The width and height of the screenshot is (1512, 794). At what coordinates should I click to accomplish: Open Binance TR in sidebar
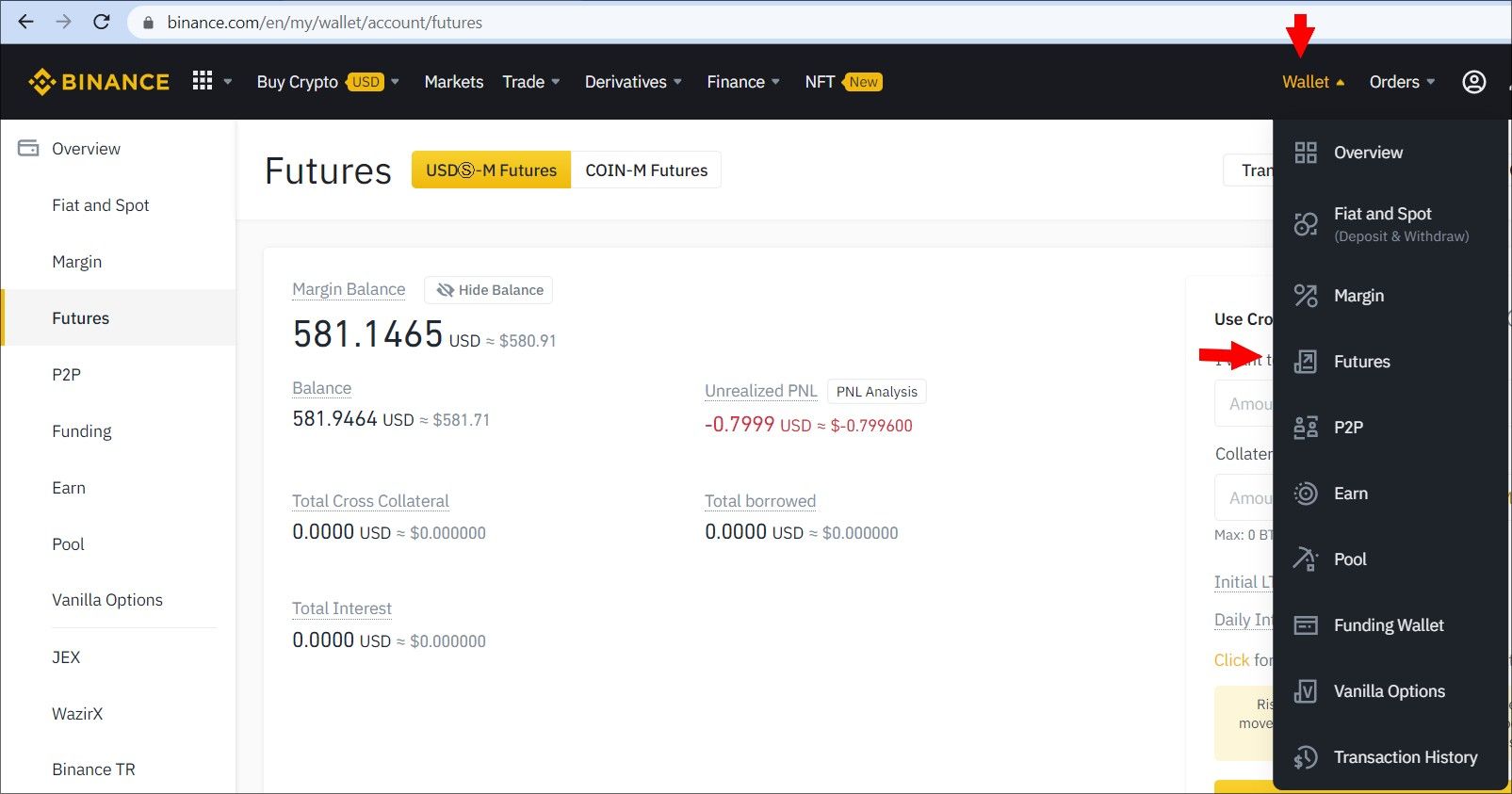tap(94, 770)
